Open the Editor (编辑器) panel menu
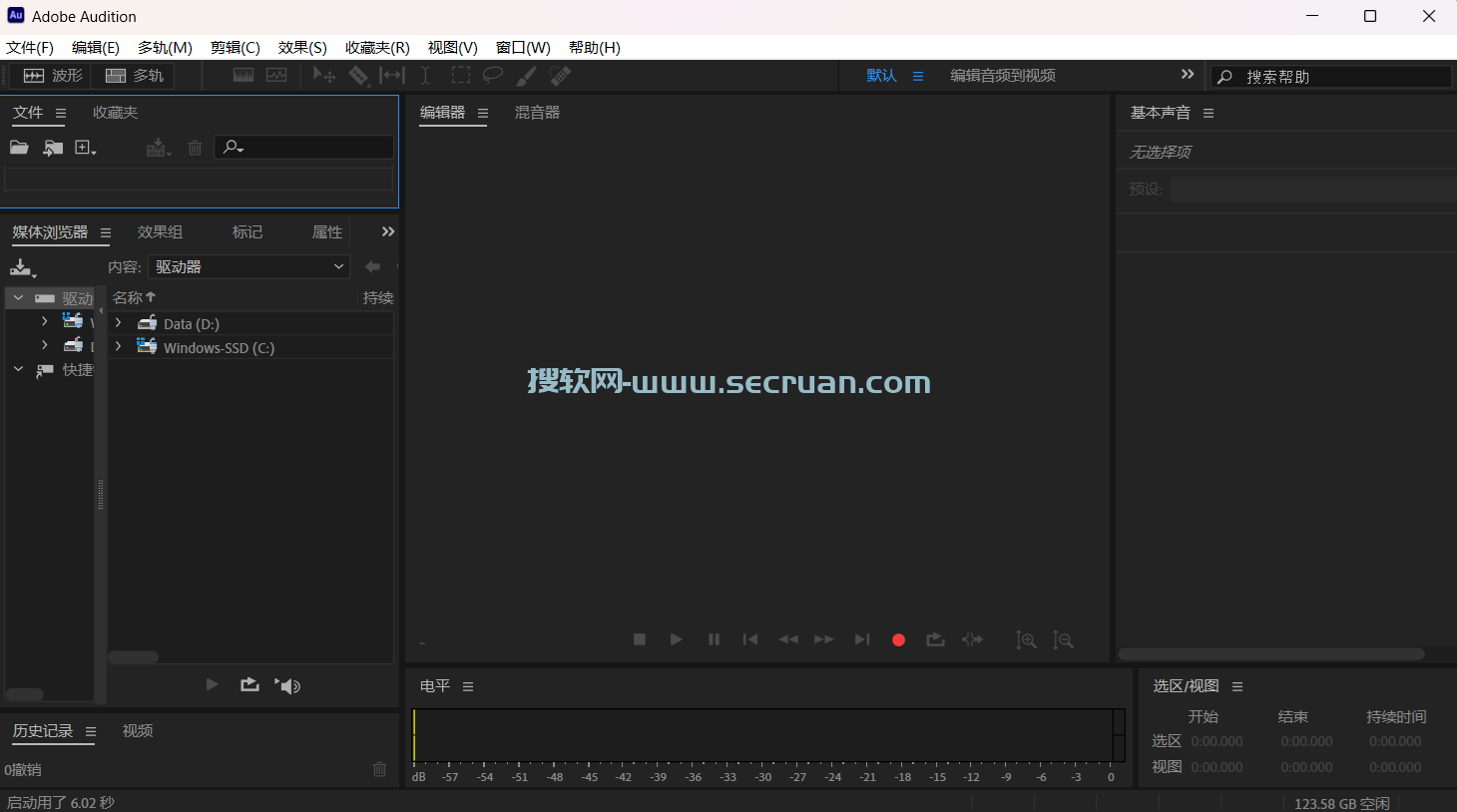Image resolution: width=1457 pixels, height=812 pixels. click(x=483, y=114)
